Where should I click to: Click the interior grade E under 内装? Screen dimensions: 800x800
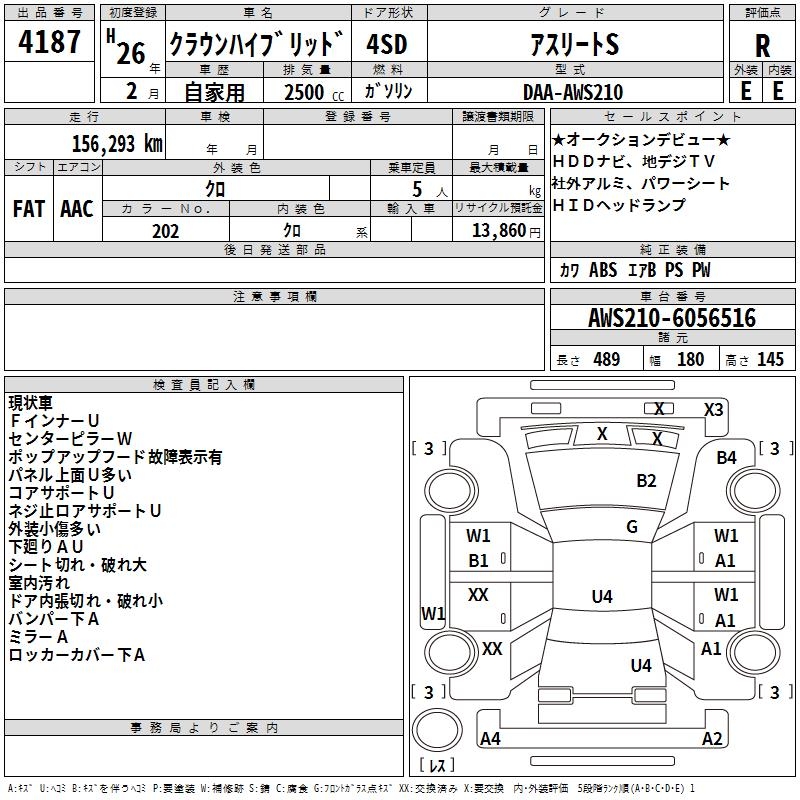click(778, 91)
